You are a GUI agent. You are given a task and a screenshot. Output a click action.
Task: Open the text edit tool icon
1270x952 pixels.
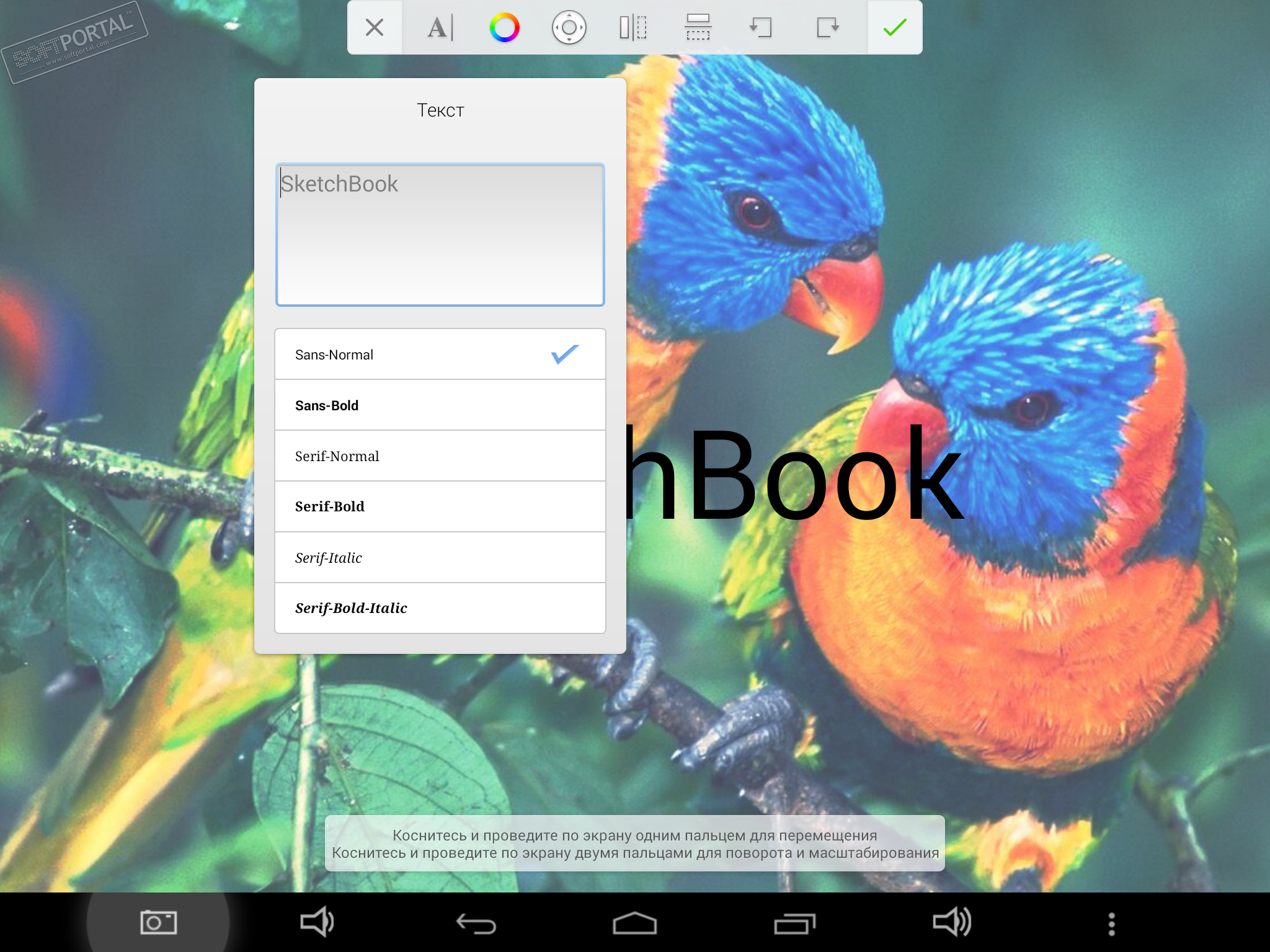[x=440, y=27]
